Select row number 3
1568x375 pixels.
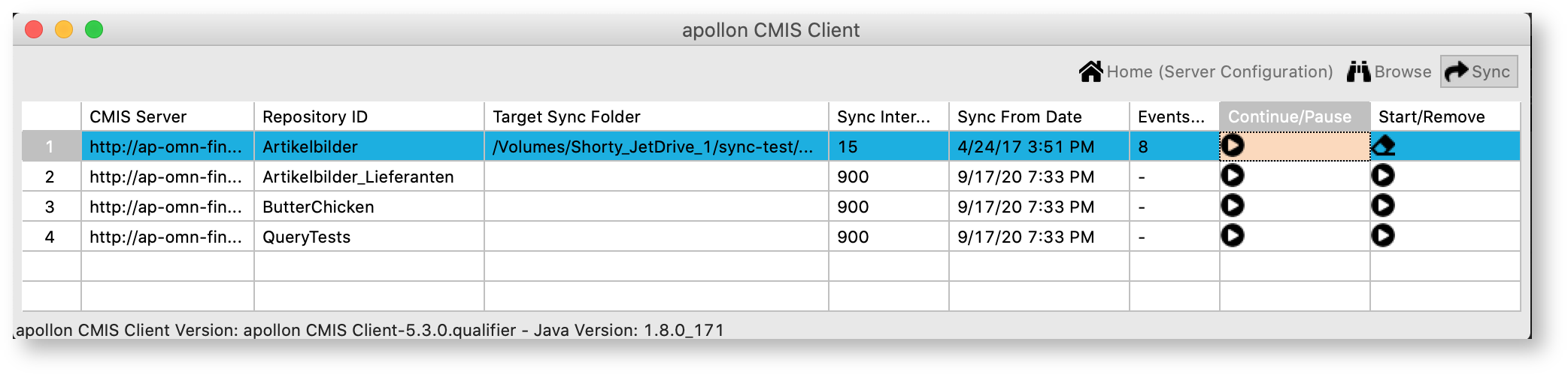pos(51,207)
